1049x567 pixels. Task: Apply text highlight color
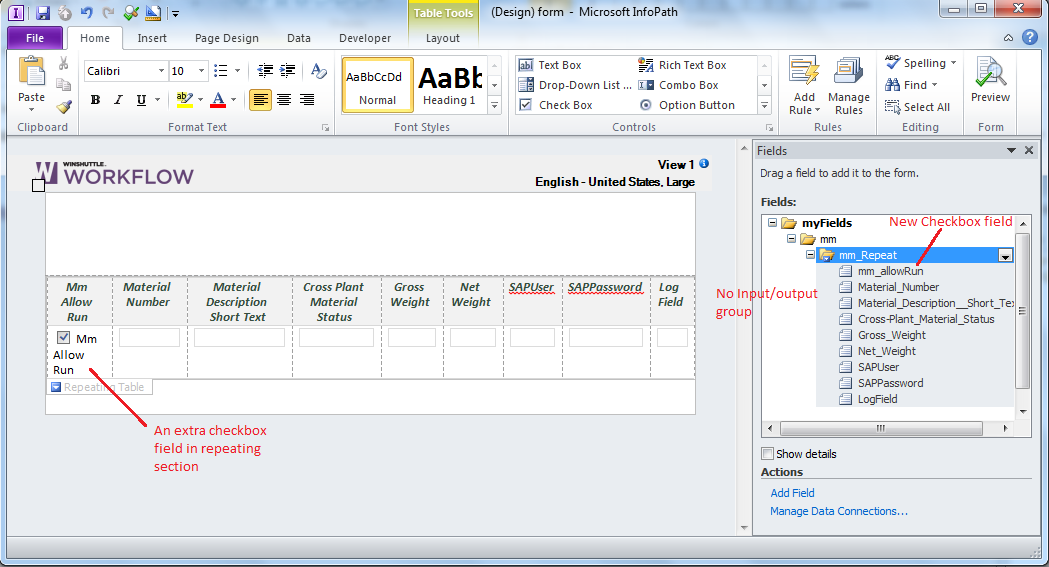184,100
